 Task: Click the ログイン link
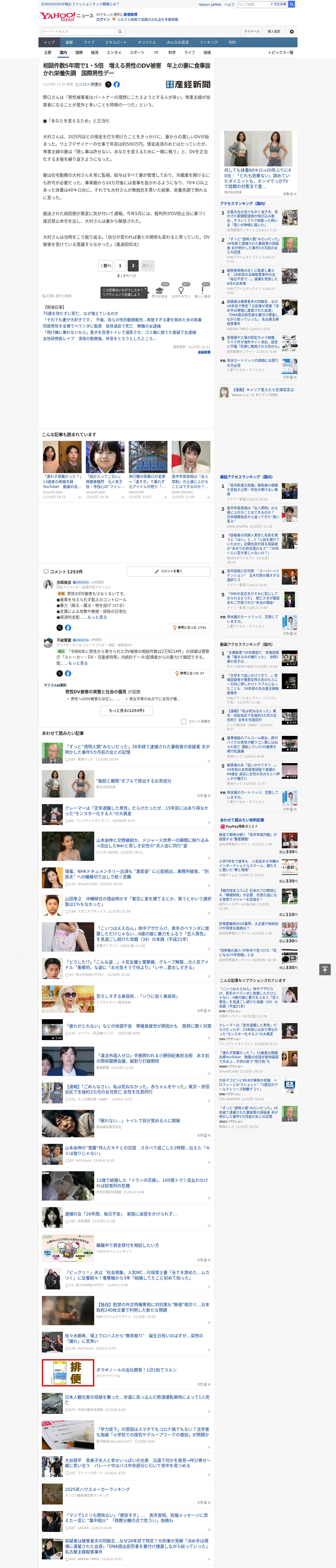[103, 20]
